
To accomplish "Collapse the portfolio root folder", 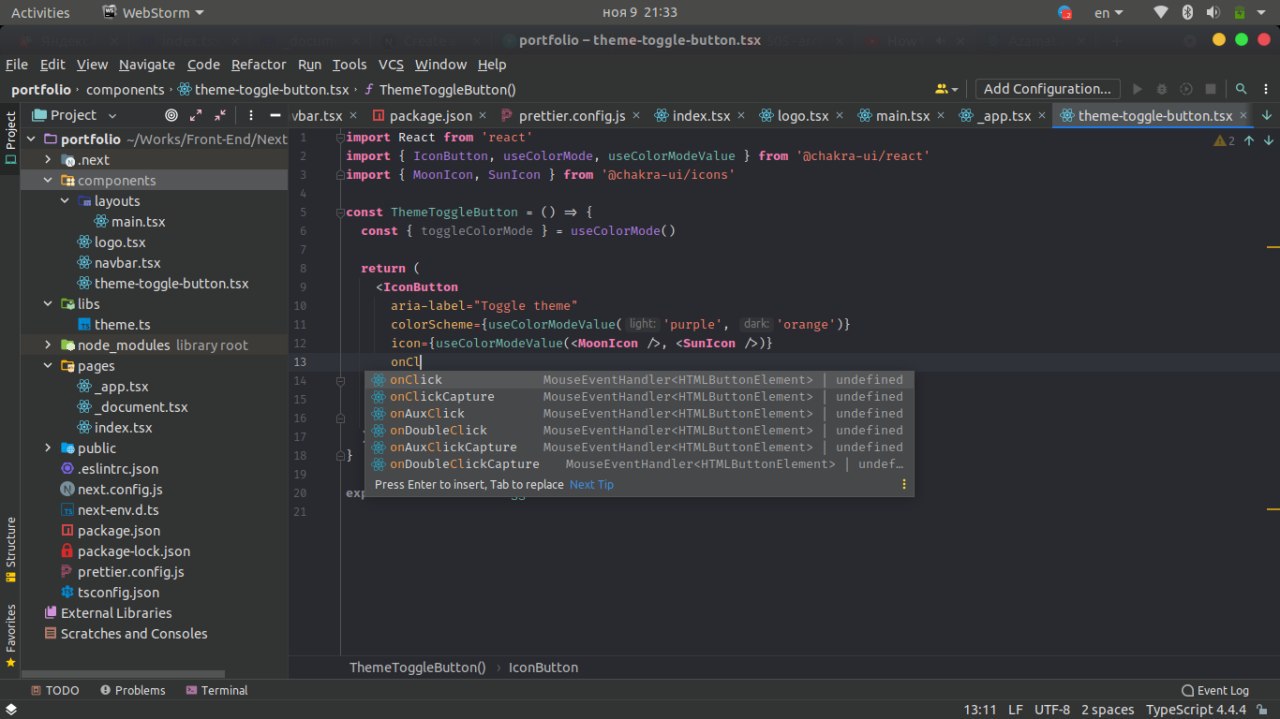I will pos(31,139).
